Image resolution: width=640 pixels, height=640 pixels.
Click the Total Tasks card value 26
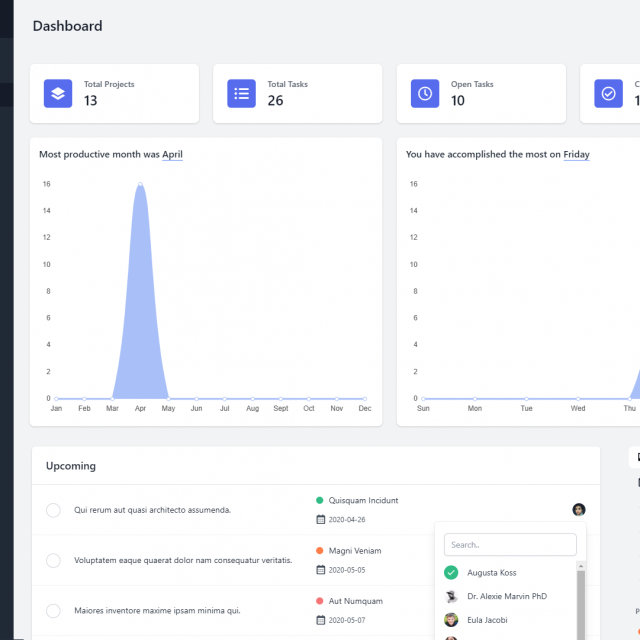[275, 100]
